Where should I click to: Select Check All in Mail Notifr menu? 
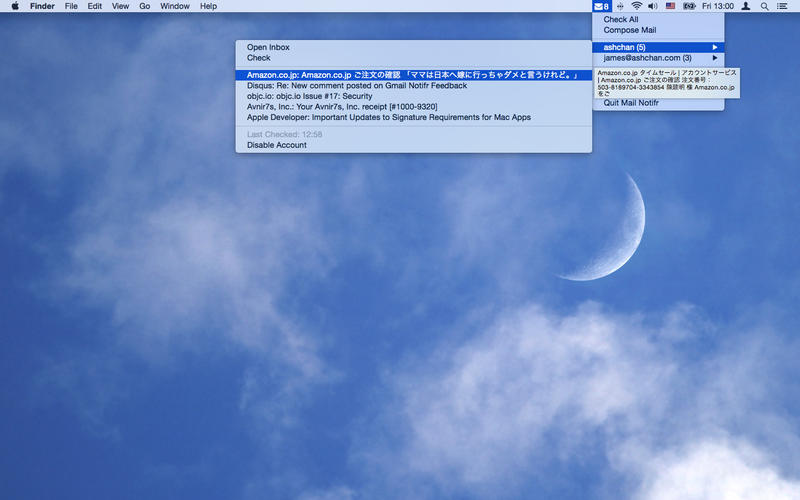point(620,19)
